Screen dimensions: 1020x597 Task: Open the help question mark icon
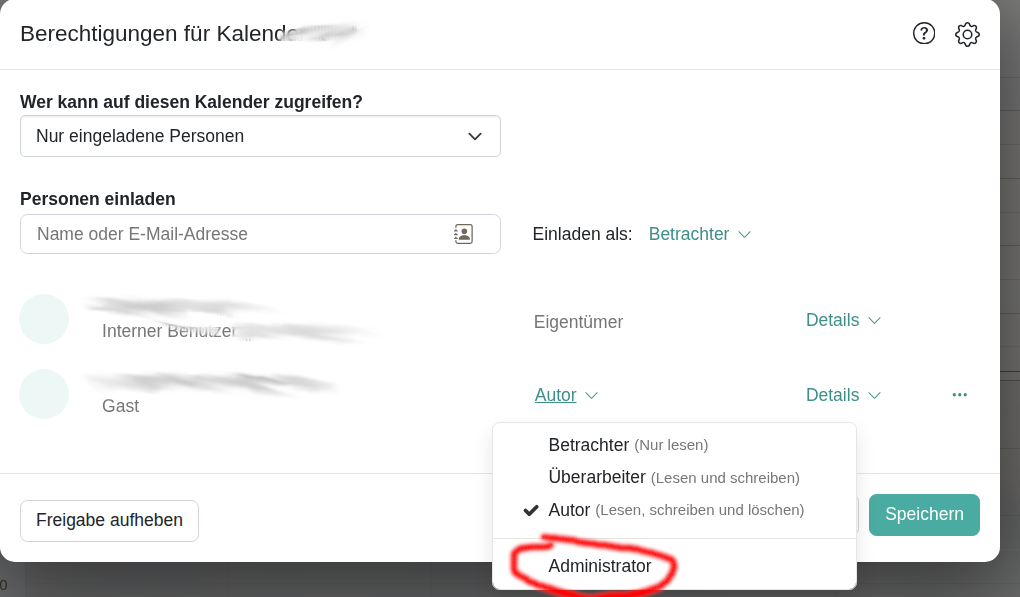click(923, 34)
